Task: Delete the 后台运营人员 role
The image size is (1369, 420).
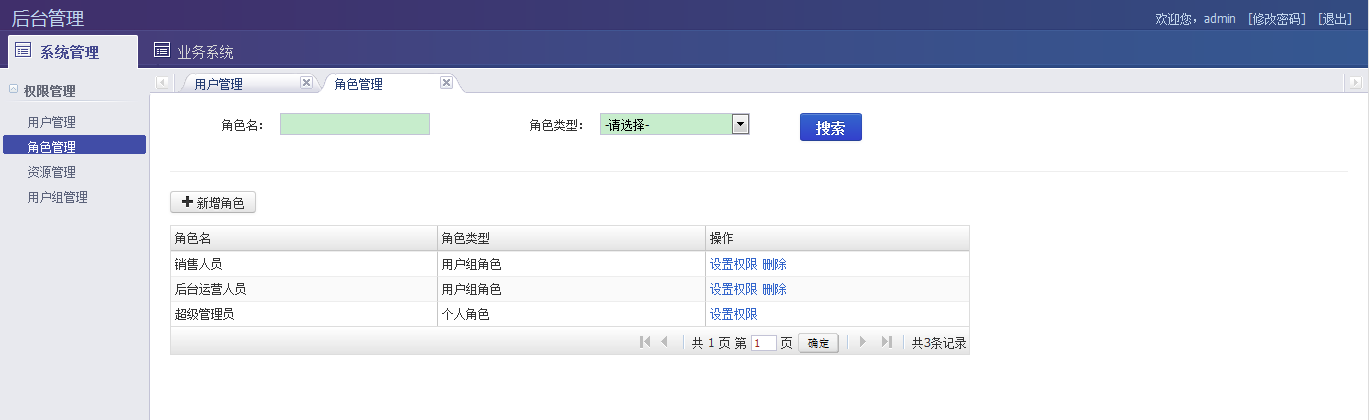Action: (x=775, y=289)
